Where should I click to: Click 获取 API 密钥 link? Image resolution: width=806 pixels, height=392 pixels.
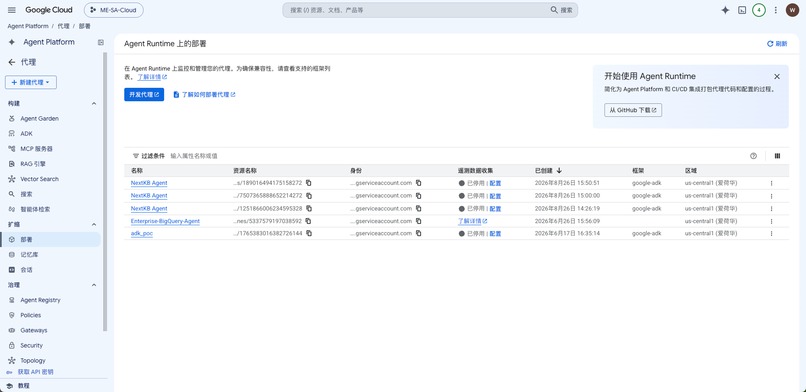[x=35, y=372]
